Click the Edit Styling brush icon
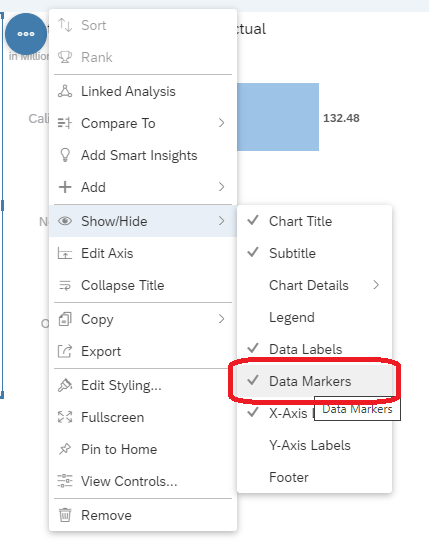429x541 pixels. click(x=65, y=385)
